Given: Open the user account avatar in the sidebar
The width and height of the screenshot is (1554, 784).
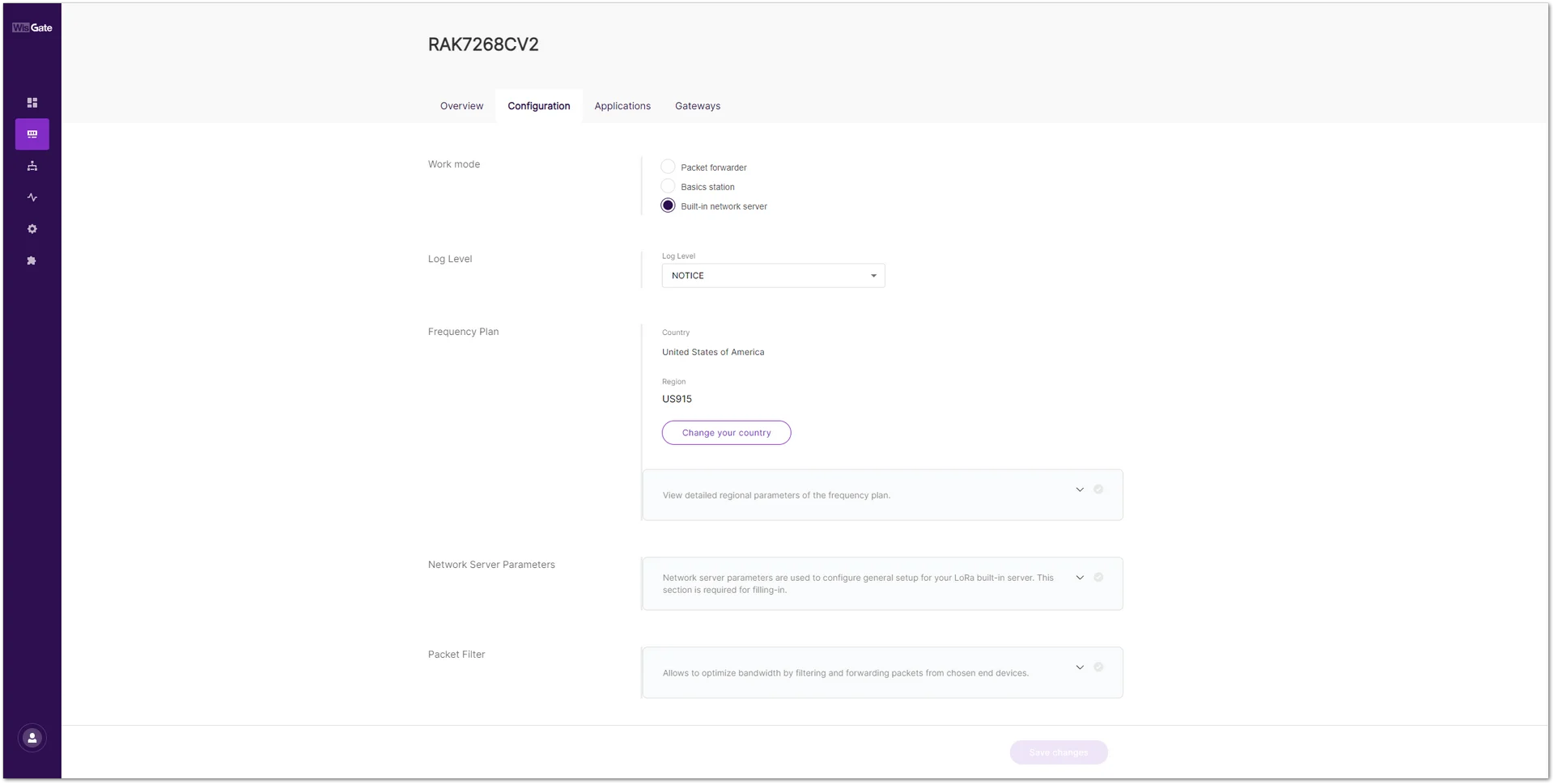Looking at the screenshot, I should coord(32,738).
